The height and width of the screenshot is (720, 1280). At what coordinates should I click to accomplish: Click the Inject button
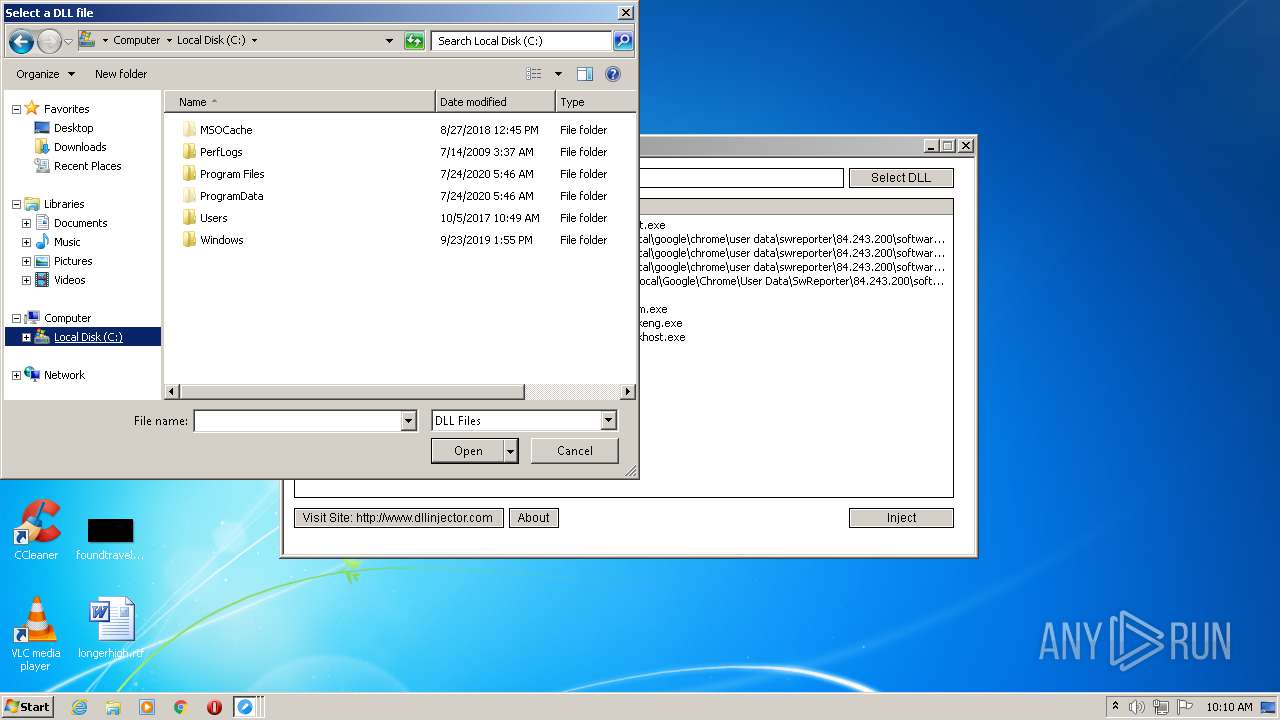901,518
